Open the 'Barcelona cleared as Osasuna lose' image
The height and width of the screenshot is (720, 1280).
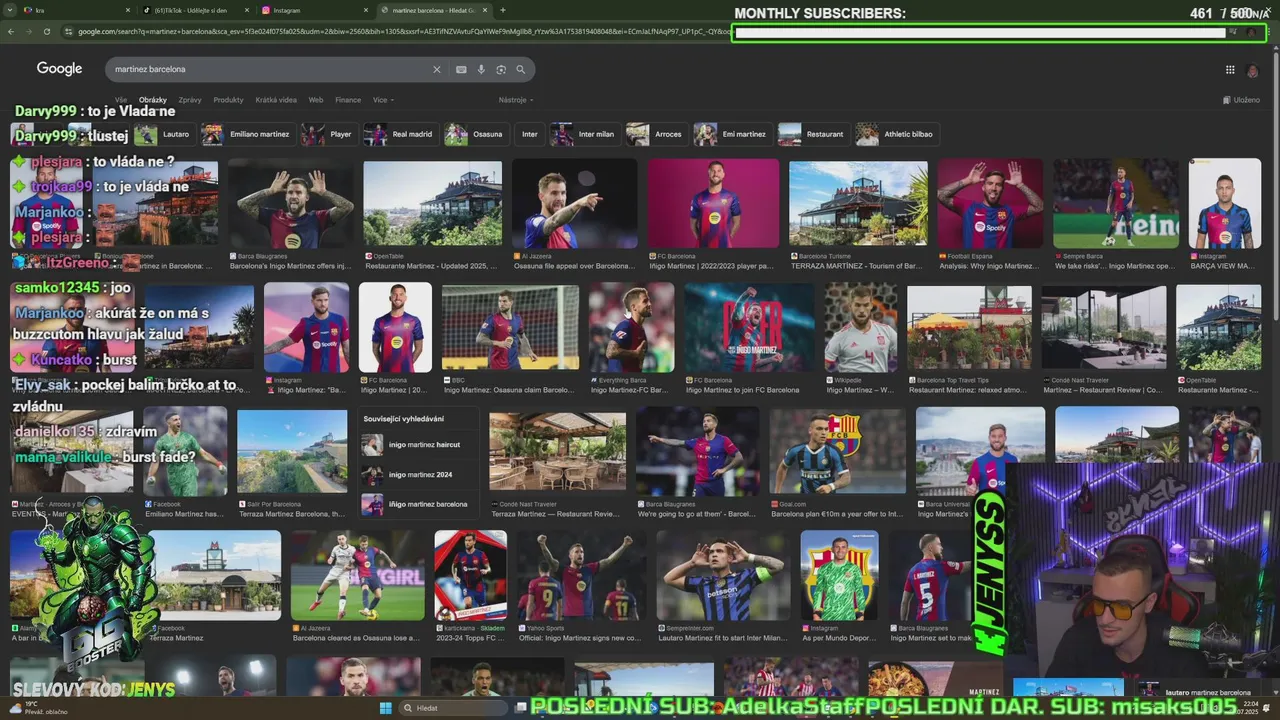357,575
